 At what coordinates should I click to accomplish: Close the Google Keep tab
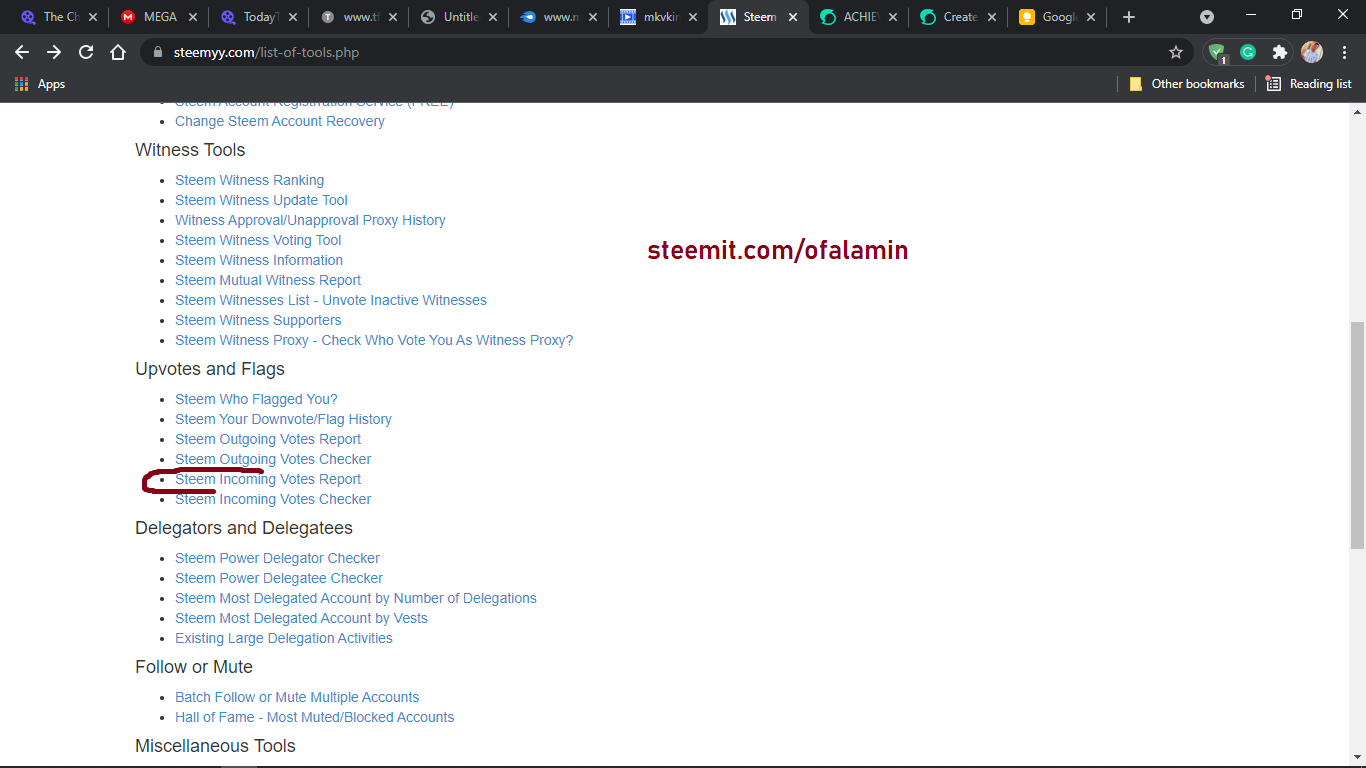(1091, 17)
